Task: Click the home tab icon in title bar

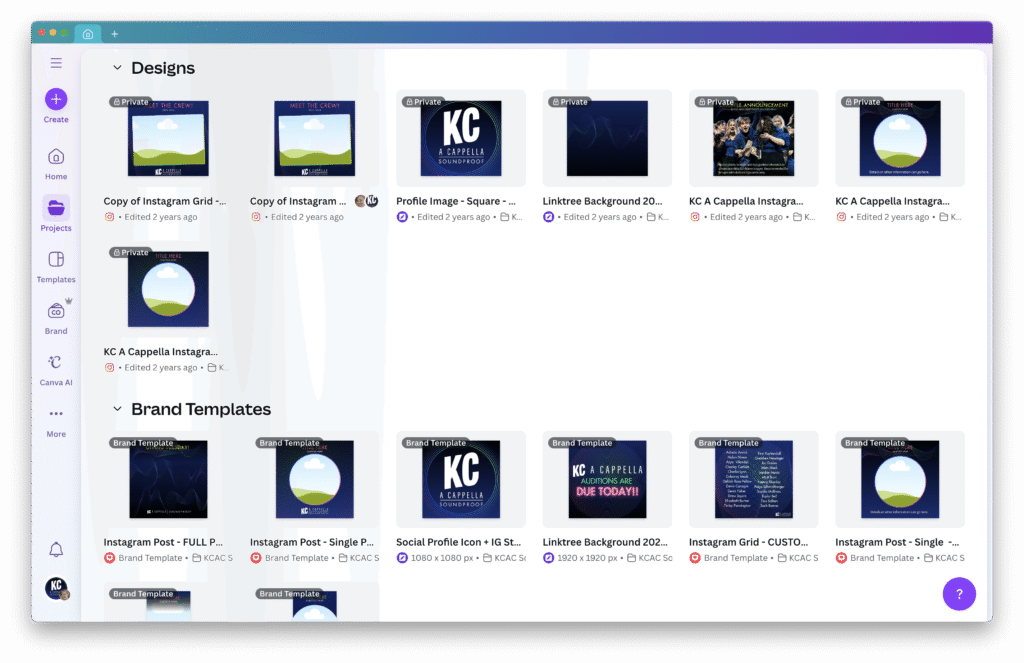Action: (x=88, y=34)
